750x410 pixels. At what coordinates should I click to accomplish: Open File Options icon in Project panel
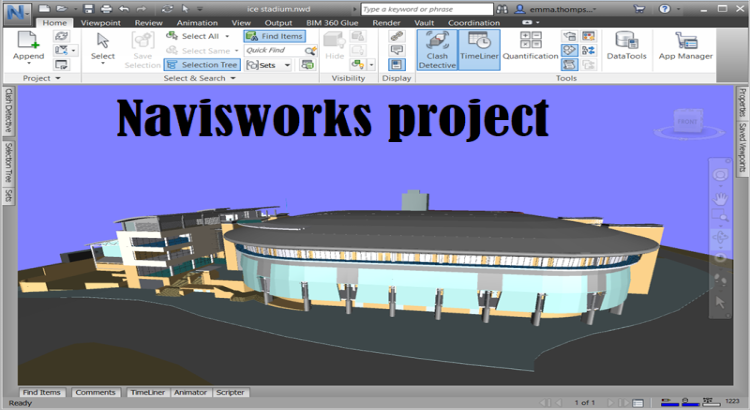[61, 65]
